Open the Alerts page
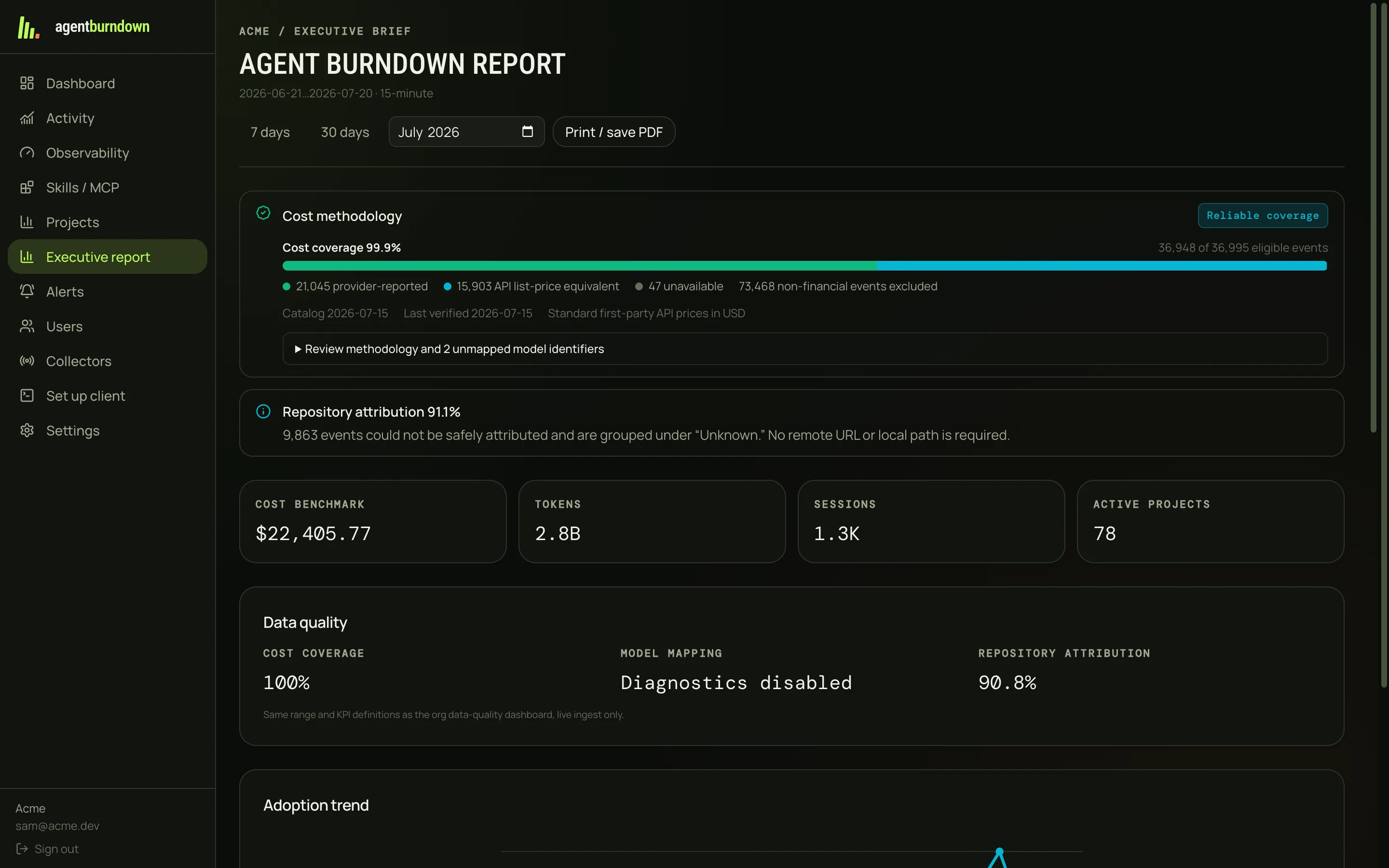This screenshot has width=1389, height=868. 108,292
